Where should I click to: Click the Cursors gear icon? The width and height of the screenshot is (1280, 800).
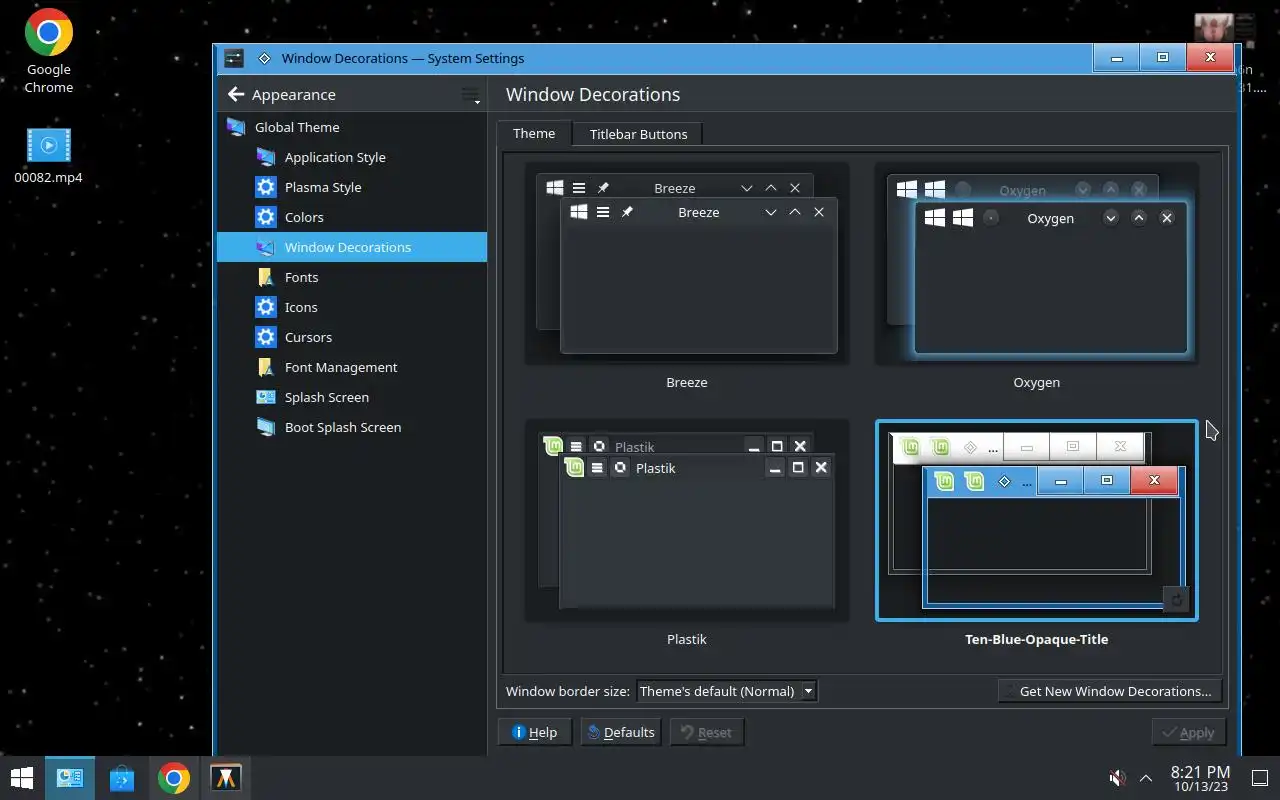tap(265, 337)
